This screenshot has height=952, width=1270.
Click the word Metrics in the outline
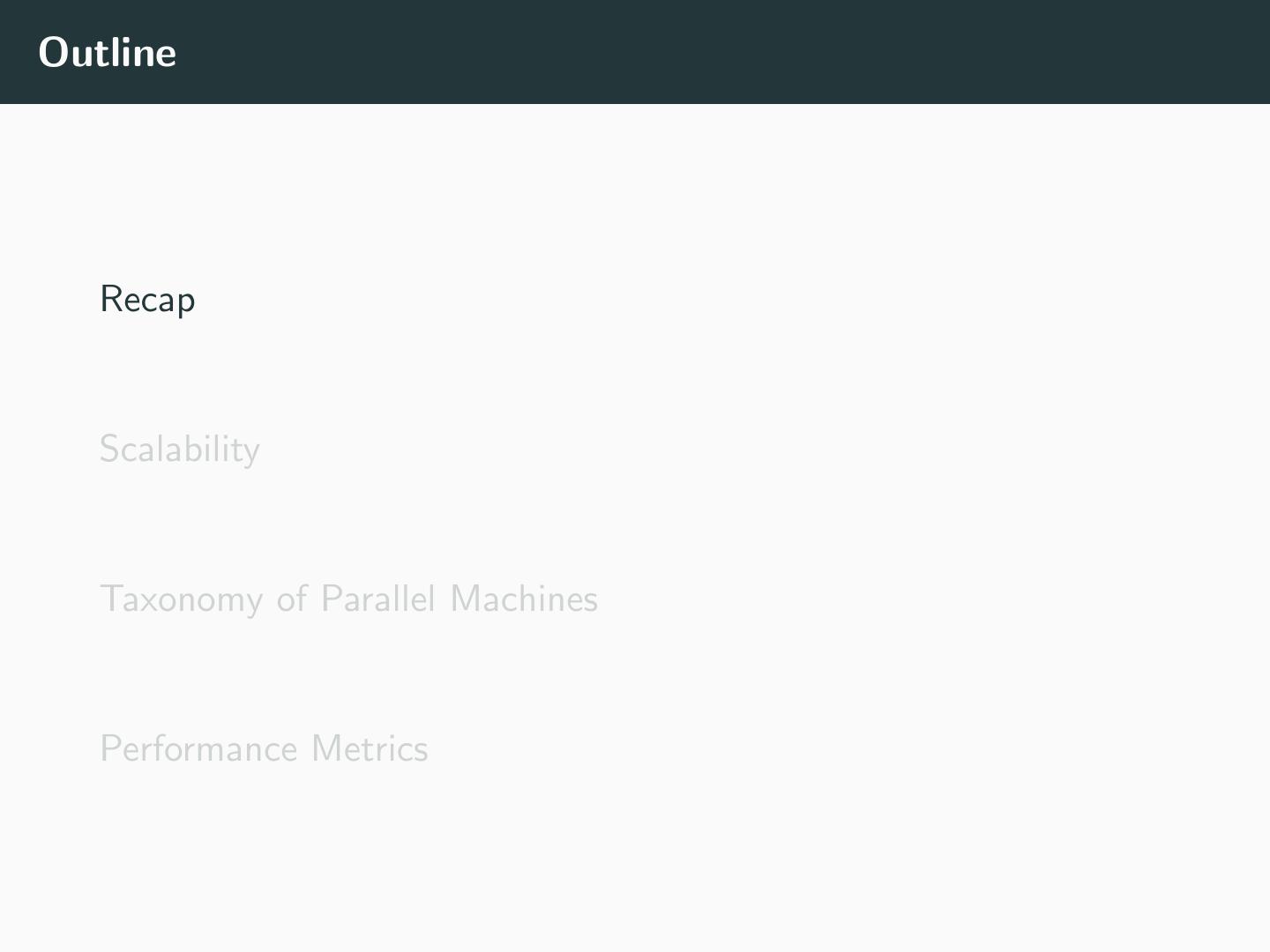370,749
